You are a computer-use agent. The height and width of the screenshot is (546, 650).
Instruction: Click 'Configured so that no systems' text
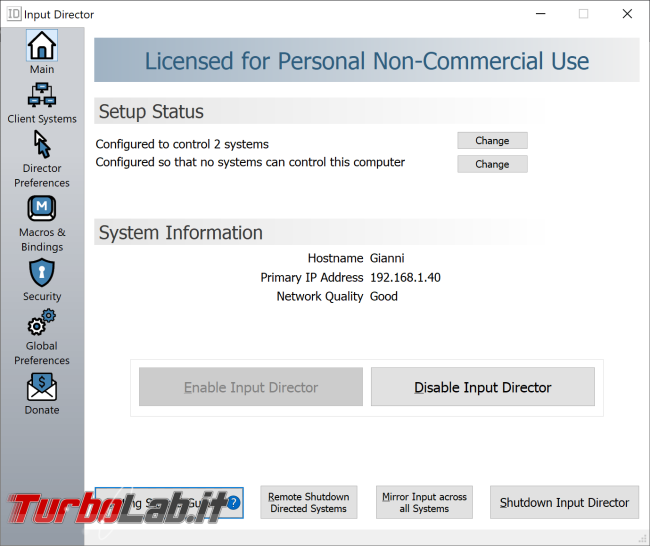point(250,162)
